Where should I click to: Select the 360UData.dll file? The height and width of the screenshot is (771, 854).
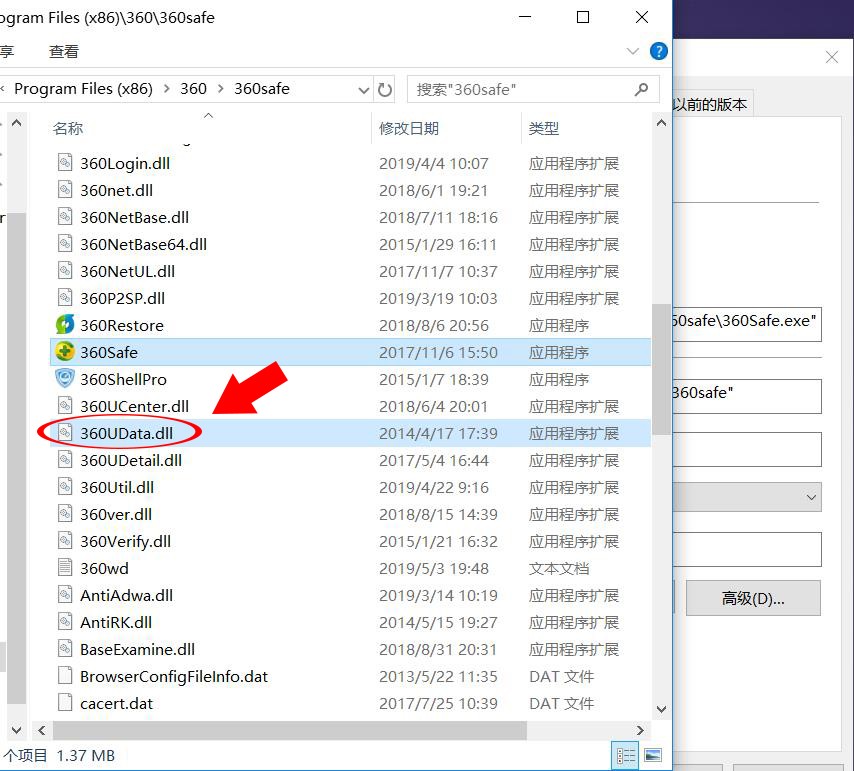click(126, 433)
